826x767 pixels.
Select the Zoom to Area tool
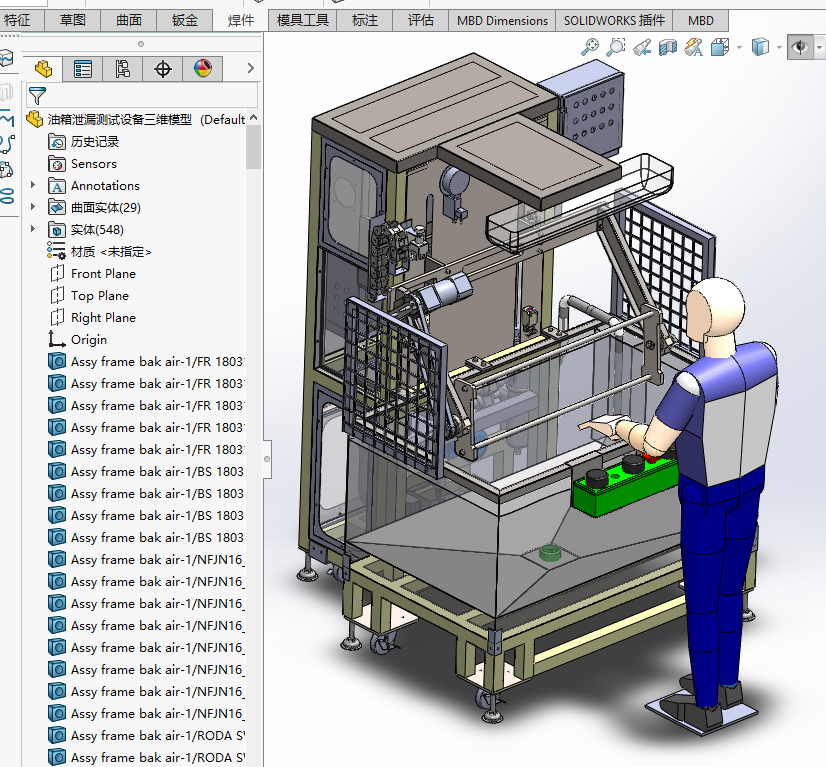[616, 47]
